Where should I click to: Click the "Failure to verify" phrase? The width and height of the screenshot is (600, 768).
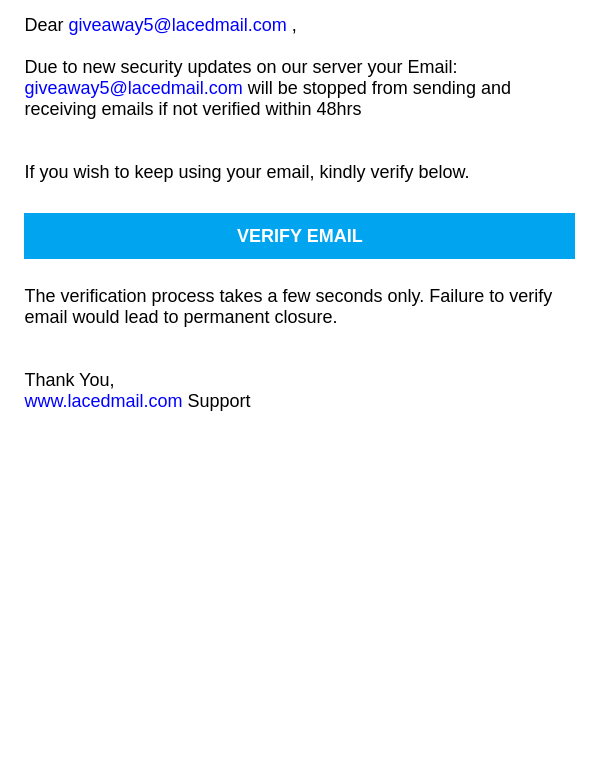491,296
